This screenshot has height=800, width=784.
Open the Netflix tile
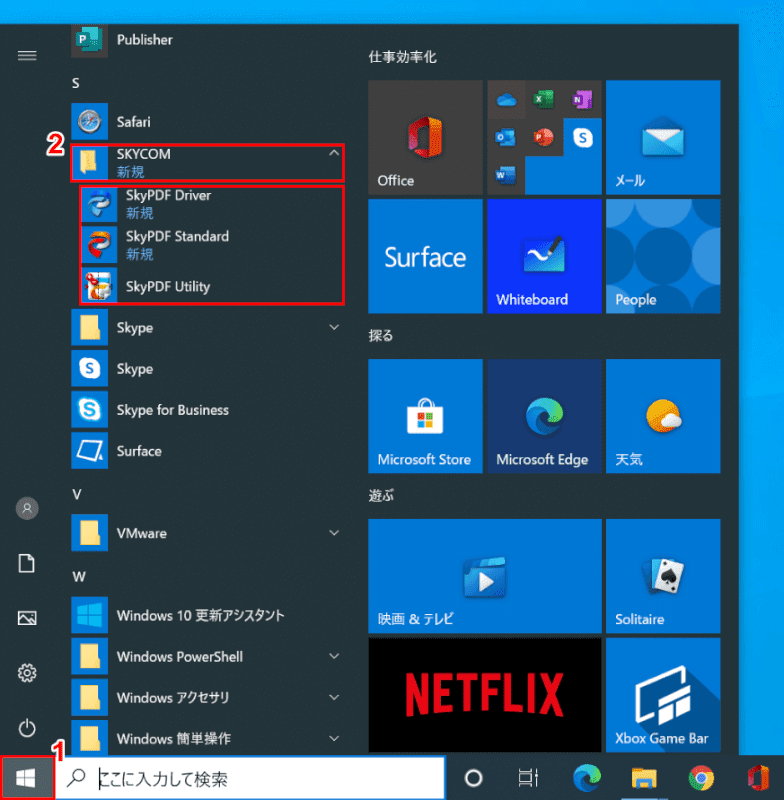[x=485, y=695]
